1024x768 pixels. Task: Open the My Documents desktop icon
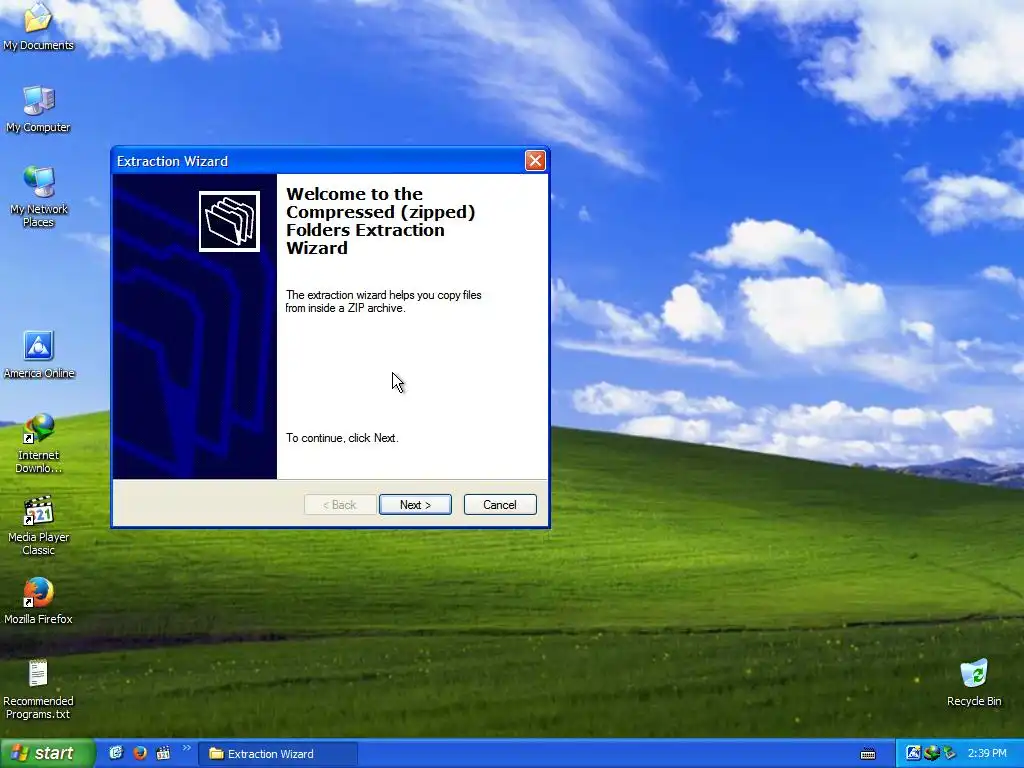point(38,26)
